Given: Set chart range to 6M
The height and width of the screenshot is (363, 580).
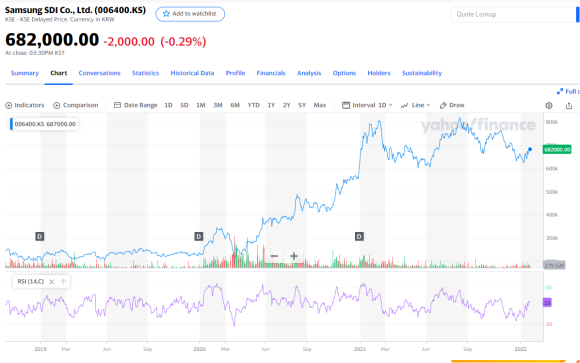Looking at the screenshot, I should (x=235, y=105).
